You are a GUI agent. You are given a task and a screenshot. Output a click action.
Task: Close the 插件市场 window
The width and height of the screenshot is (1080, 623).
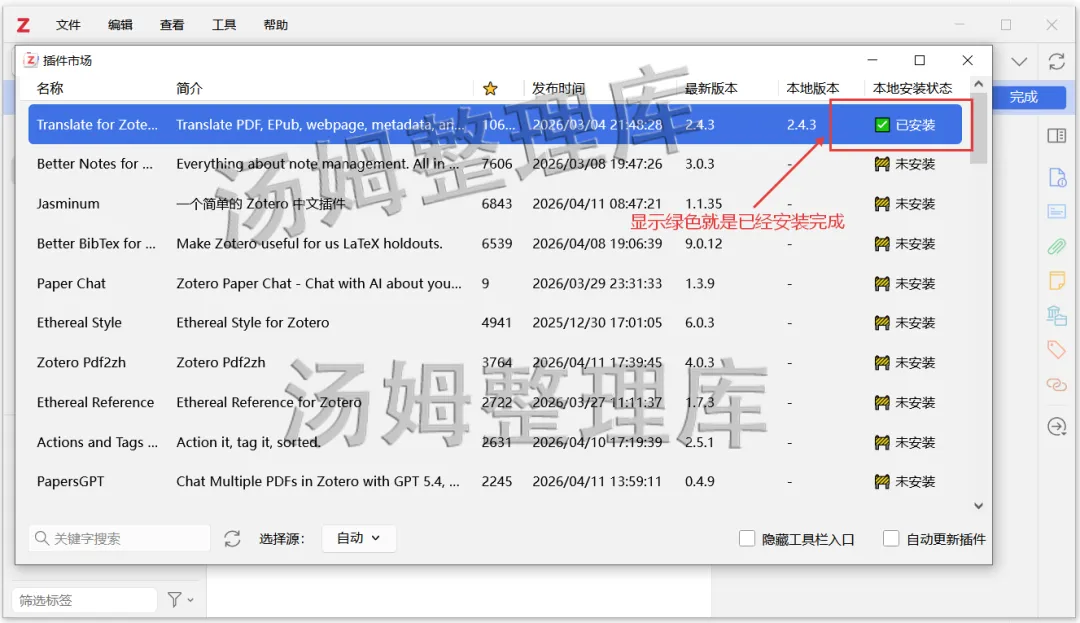click(x=968, y=61)
